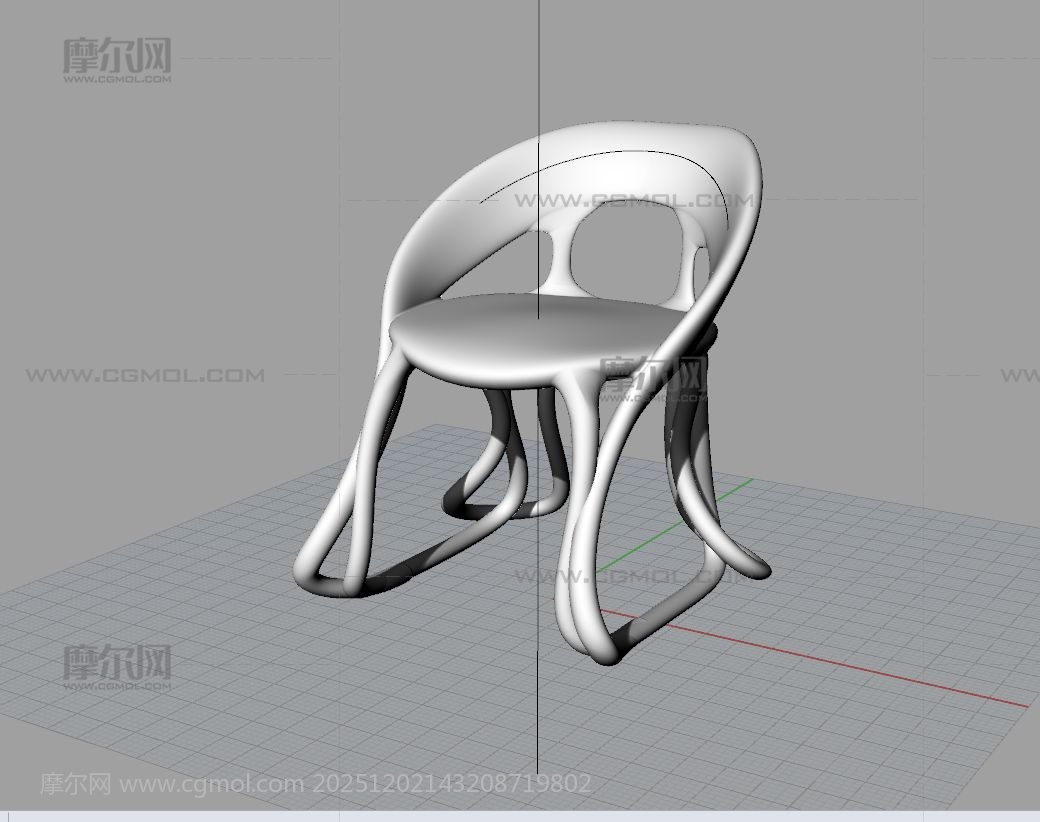
Task: Click the WWW.CGMOL.COM watermark at the left-middle
Action: (x=145, y=376)
